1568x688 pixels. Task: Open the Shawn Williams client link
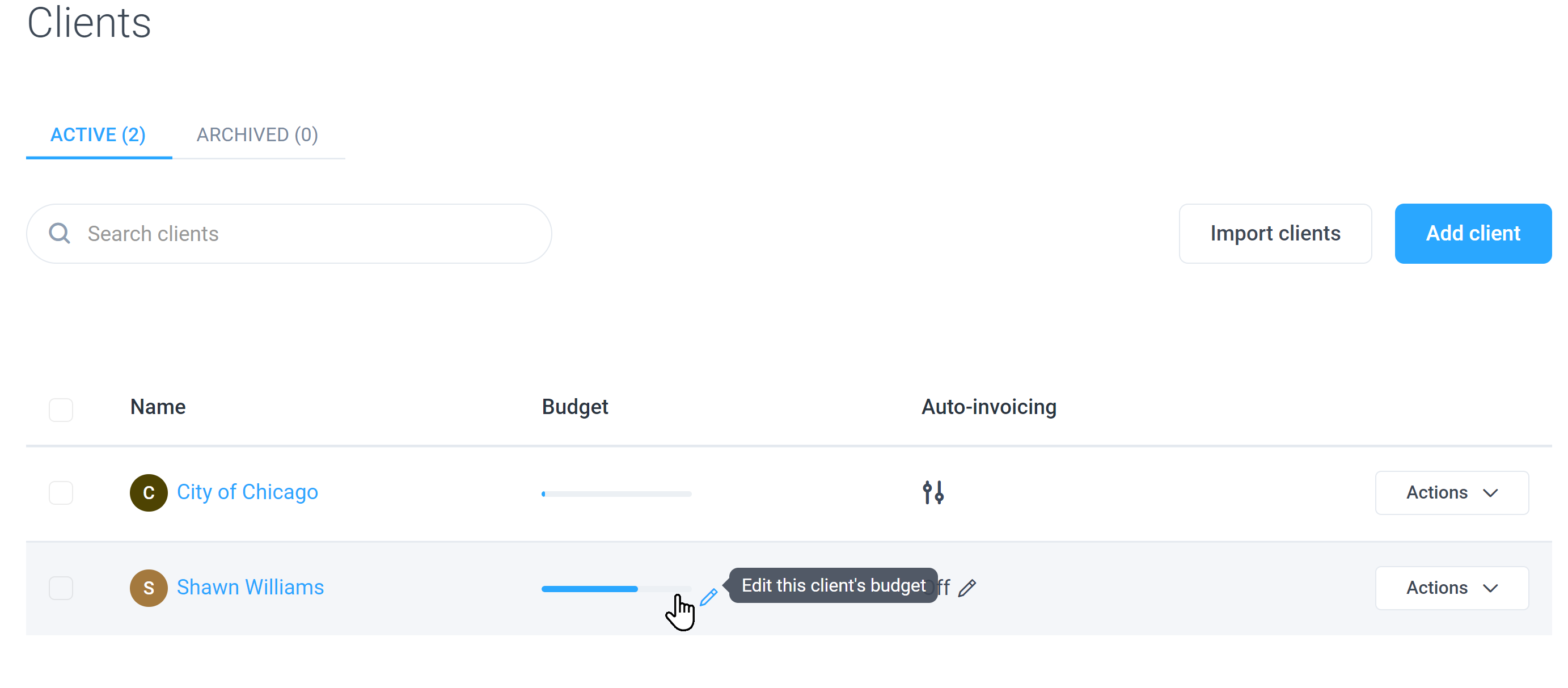250,587
